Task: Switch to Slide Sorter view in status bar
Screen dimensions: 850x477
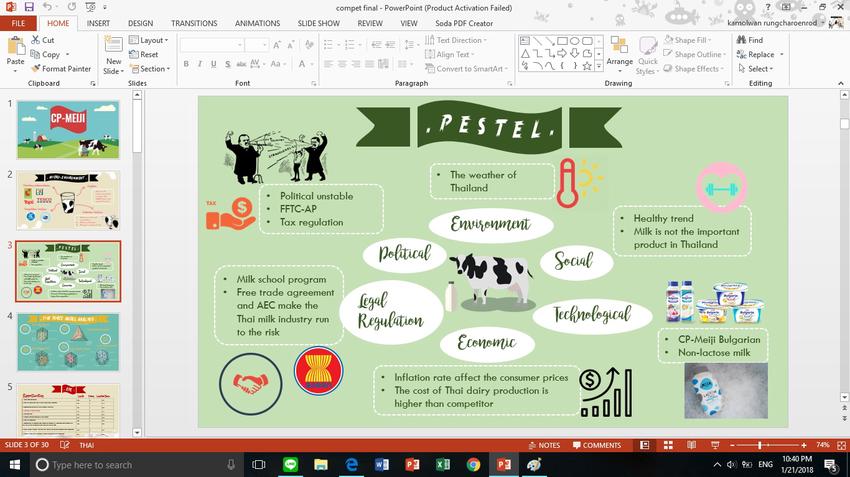Action: tap(668, 445)
